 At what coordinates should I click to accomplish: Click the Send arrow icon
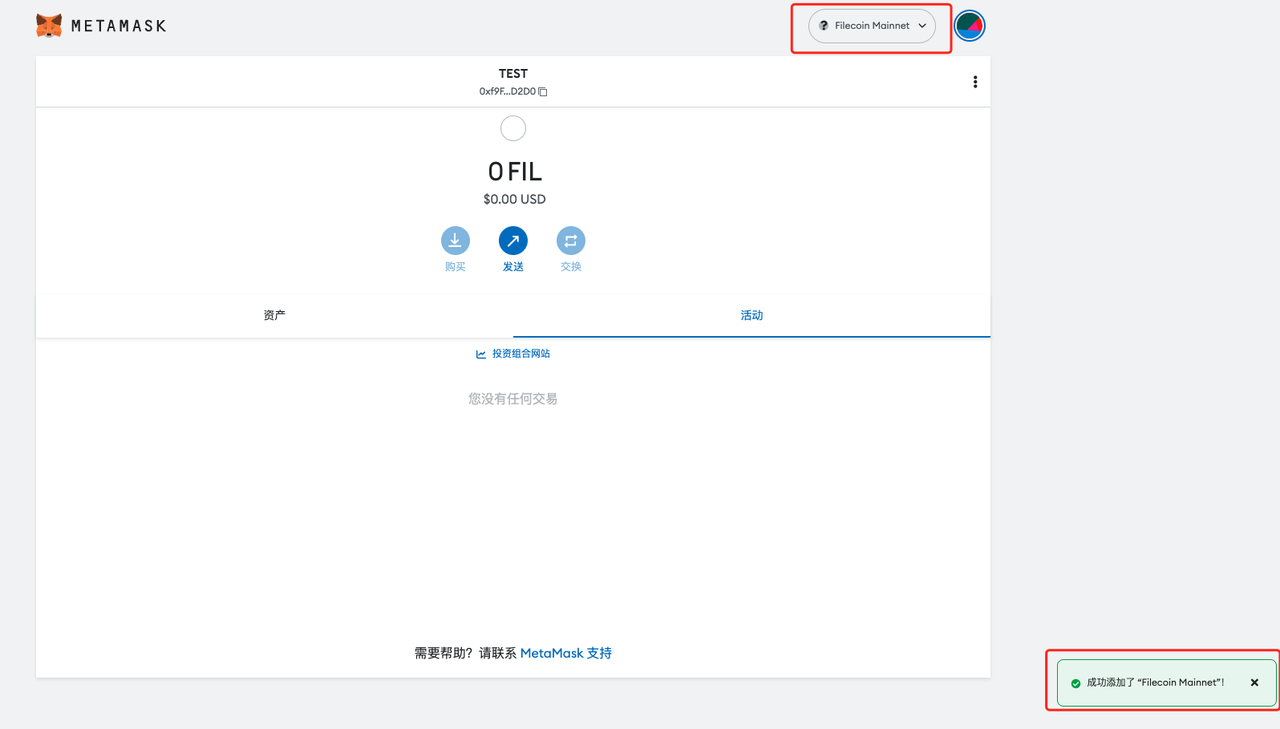click(x=513, y=240)
